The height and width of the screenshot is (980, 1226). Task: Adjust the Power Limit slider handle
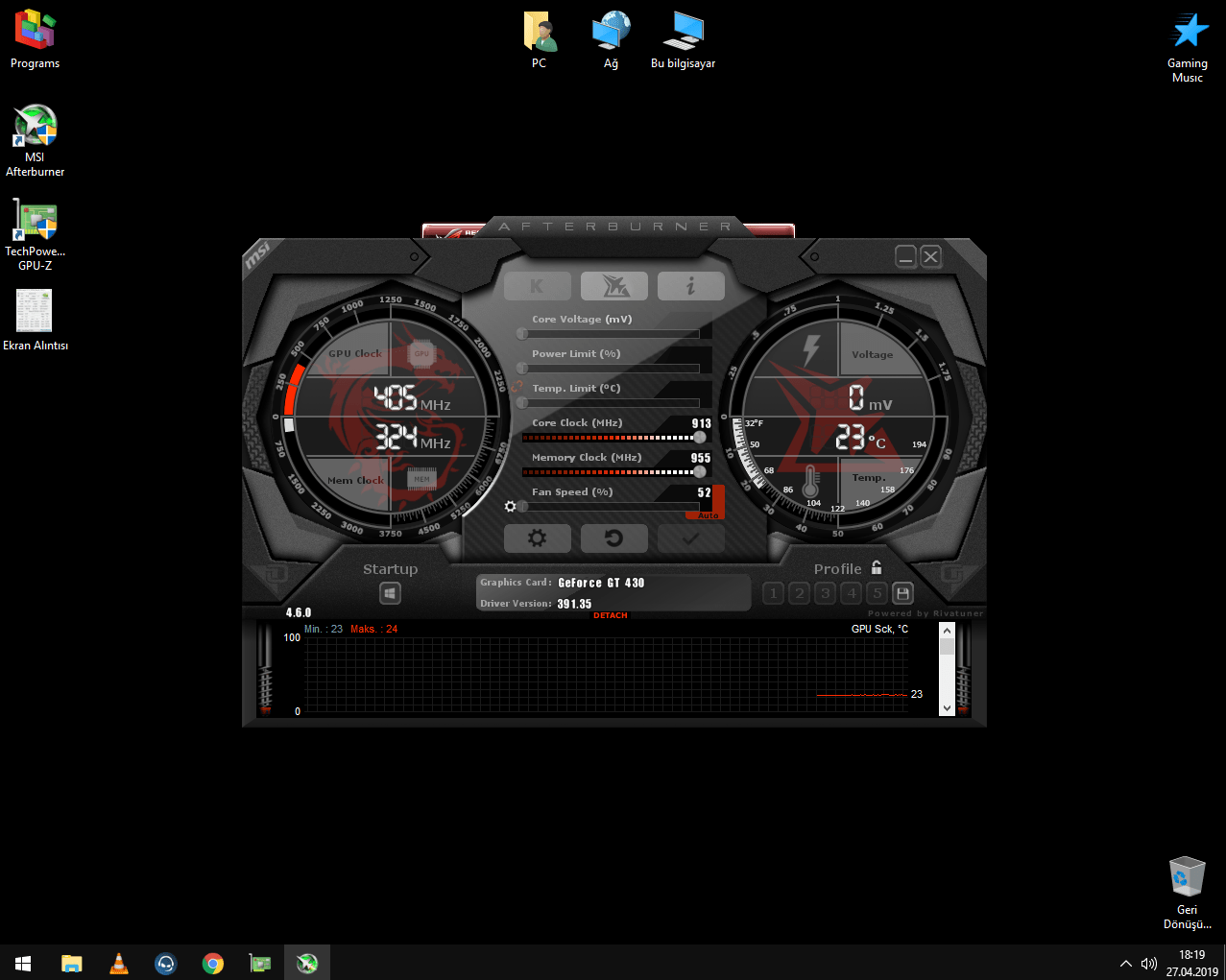tap(522, 369)
